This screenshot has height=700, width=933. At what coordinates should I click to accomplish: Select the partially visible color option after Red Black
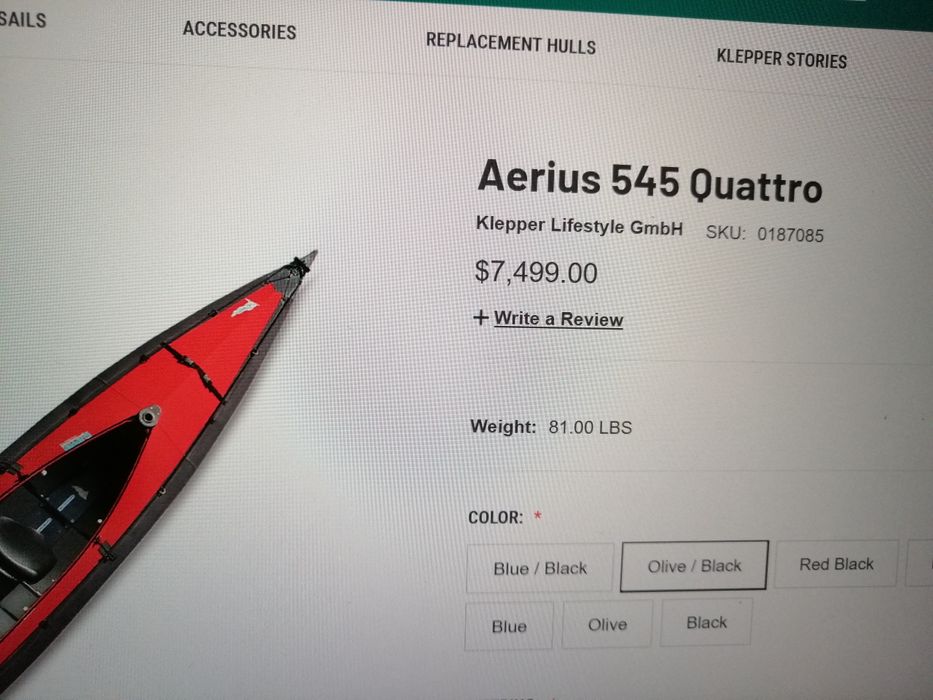point(919,562)
